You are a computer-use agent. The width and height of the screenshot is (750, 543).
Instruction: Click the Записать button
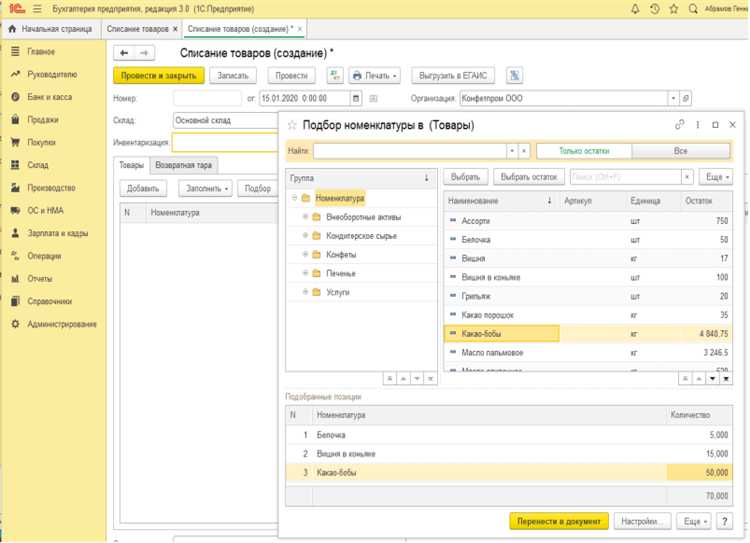coord(233,75)
